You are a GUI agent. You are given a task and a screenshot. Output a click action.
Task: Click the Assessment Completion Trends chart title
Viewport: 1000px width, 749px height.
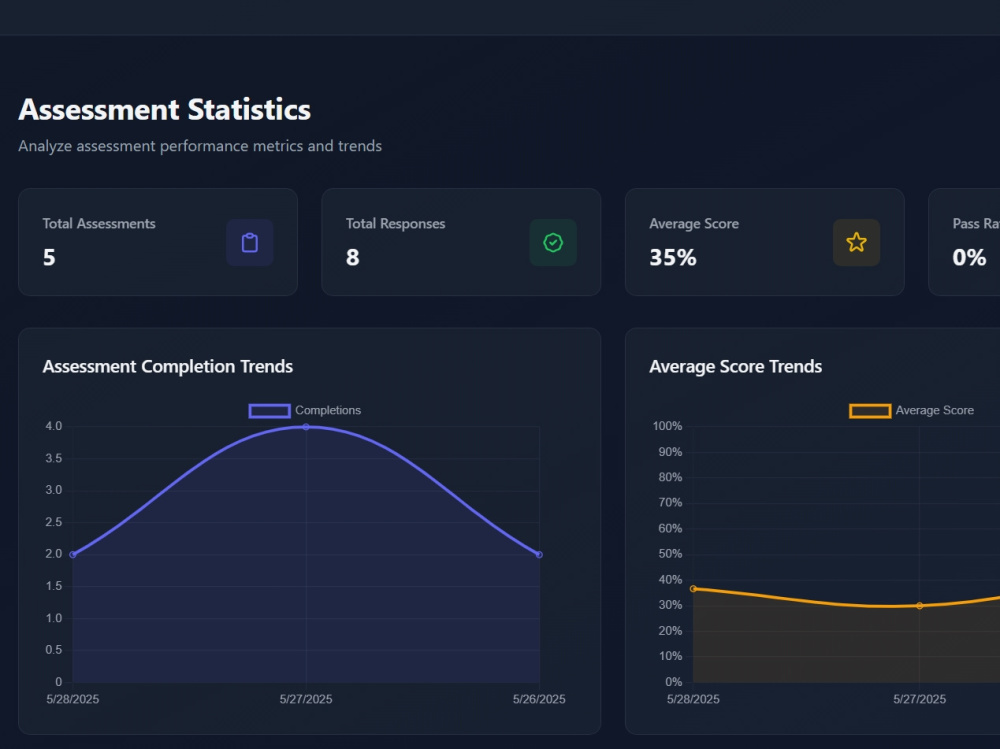(167, 367)
